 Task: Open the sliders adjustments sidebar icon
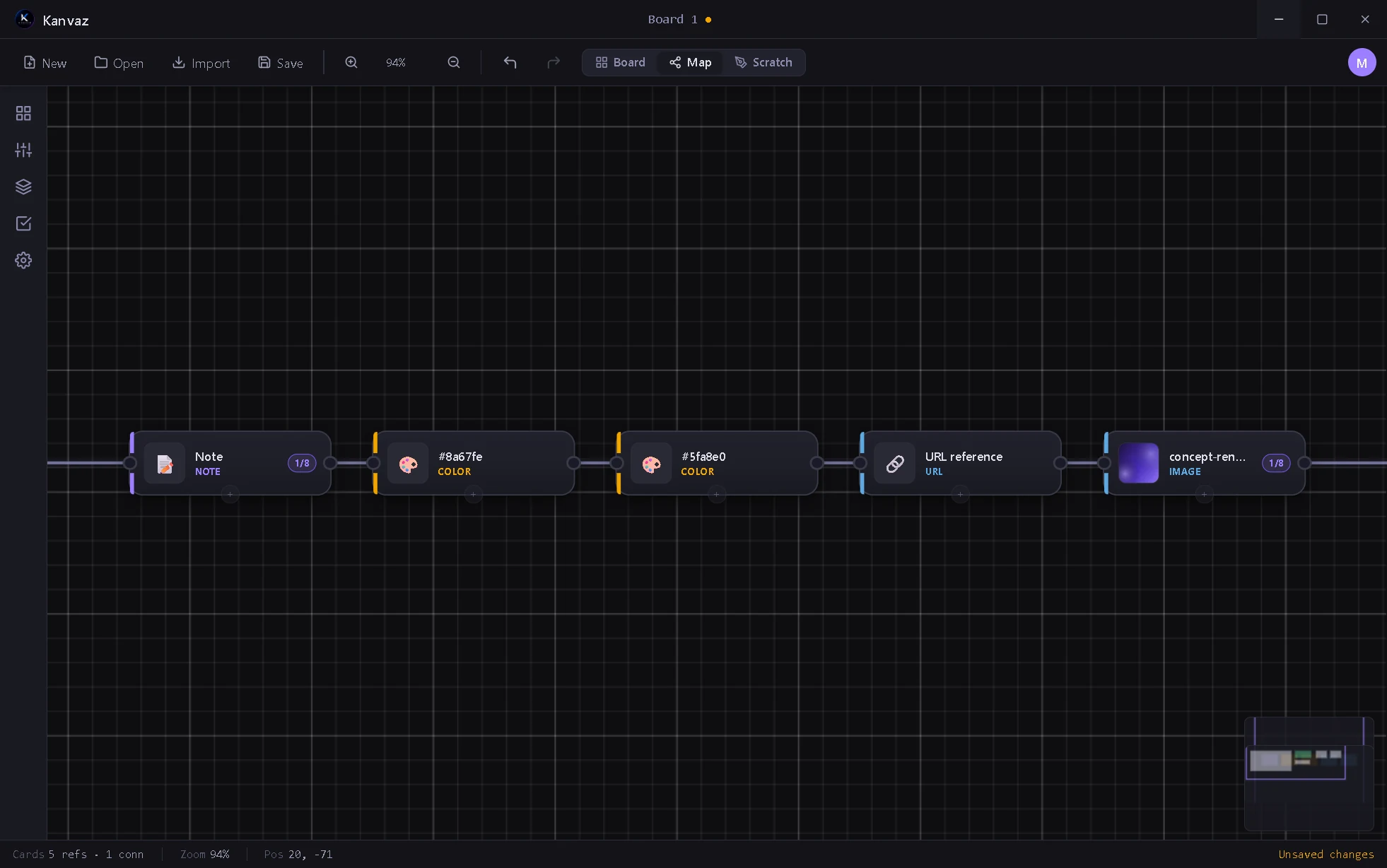pos(23,150)
